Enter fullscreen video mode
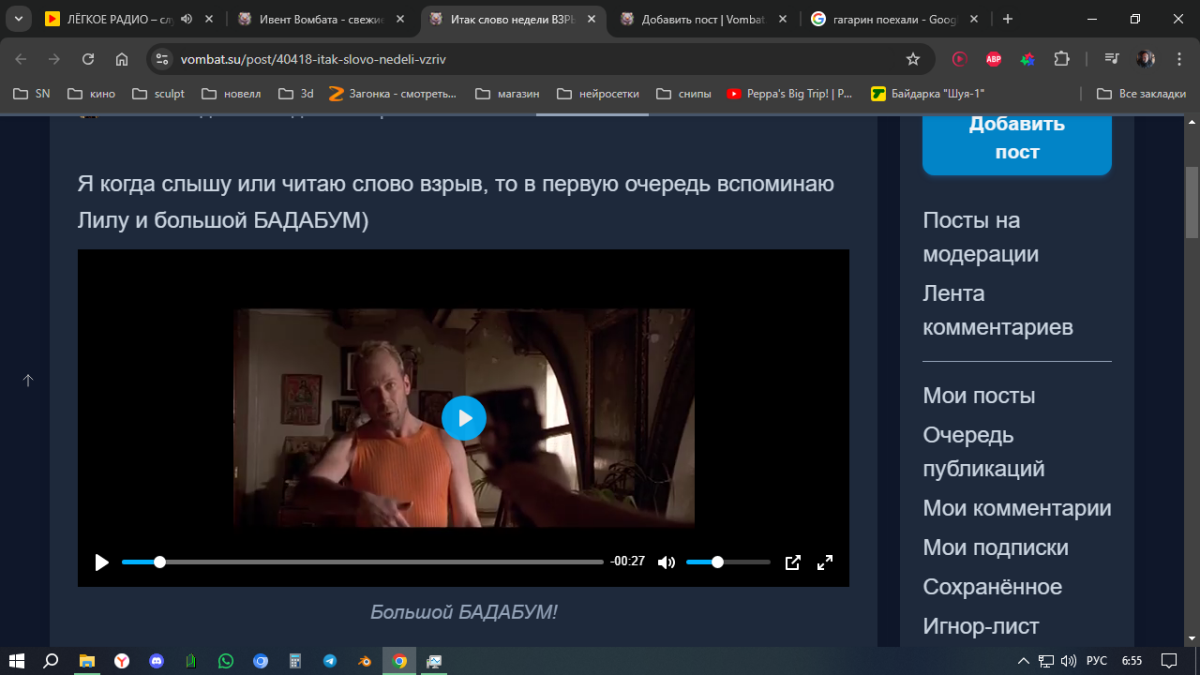Screen dimensions: 1200x675 pyautogui.click(x=825, y=562)
